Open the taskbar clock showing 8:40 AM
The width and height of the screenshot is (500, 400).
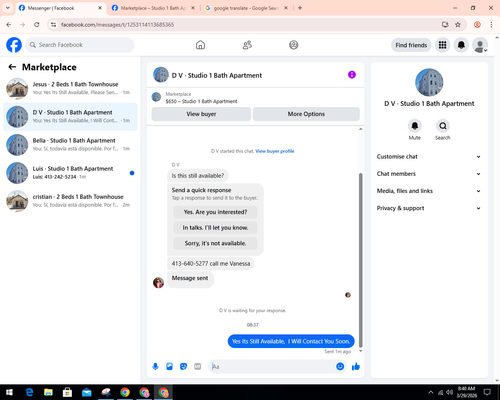pyautogui.click(x=466, y=392)
